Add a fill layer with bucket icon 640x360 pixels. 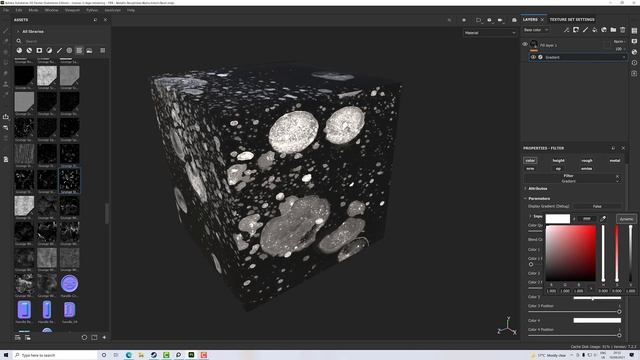click(594, 30)
